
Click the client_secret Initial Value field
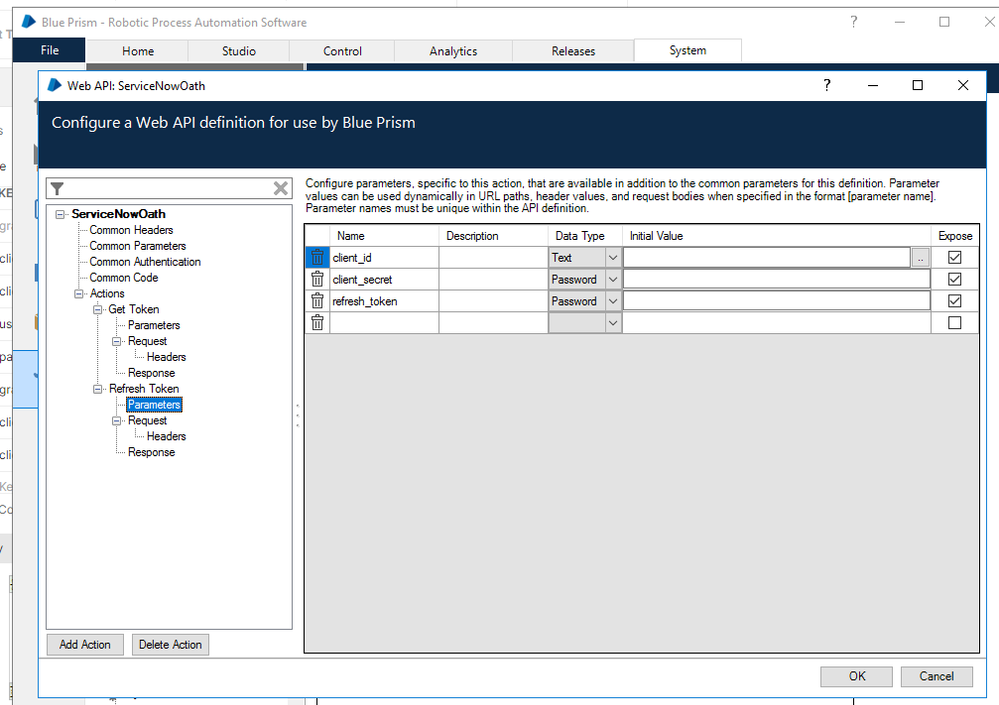point(776,280)
